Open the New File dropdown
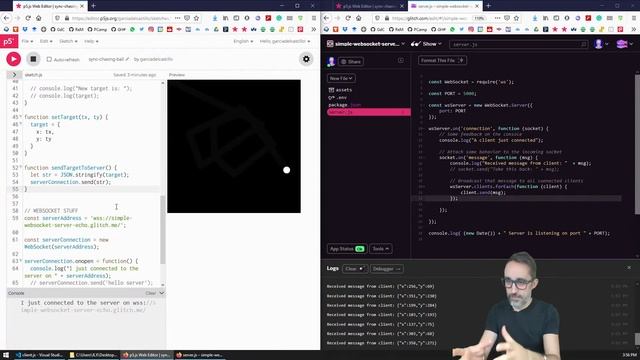Viewport: 640px width, 360px height. coord(341,78)
